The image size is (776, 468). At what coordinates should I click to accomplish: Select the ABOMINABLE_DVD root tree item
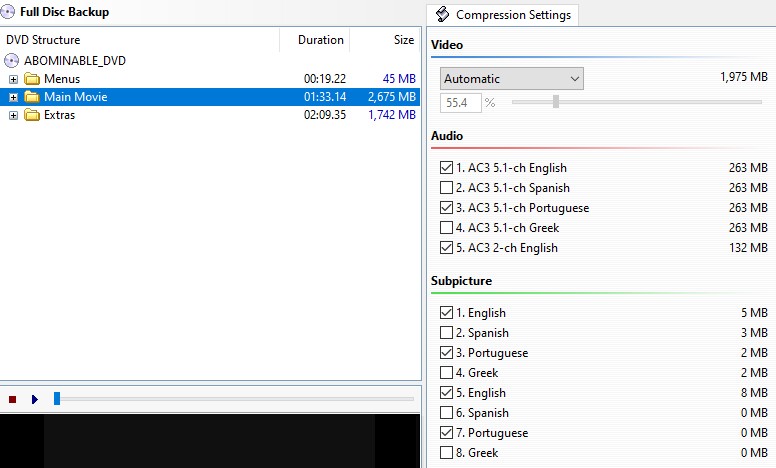point(75,60)
